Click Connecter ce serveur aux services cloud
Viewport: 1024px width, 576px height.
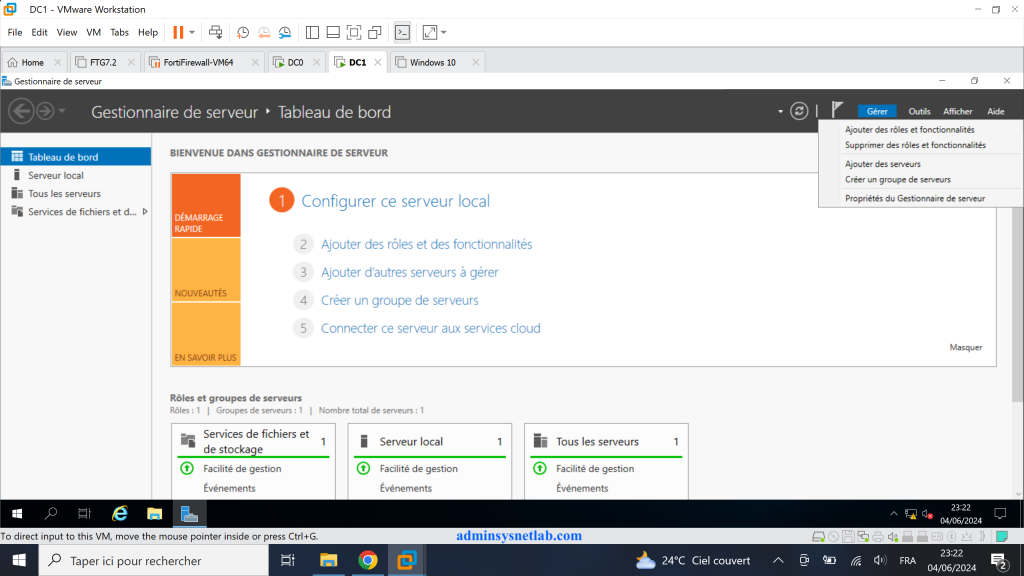point(430,328)
